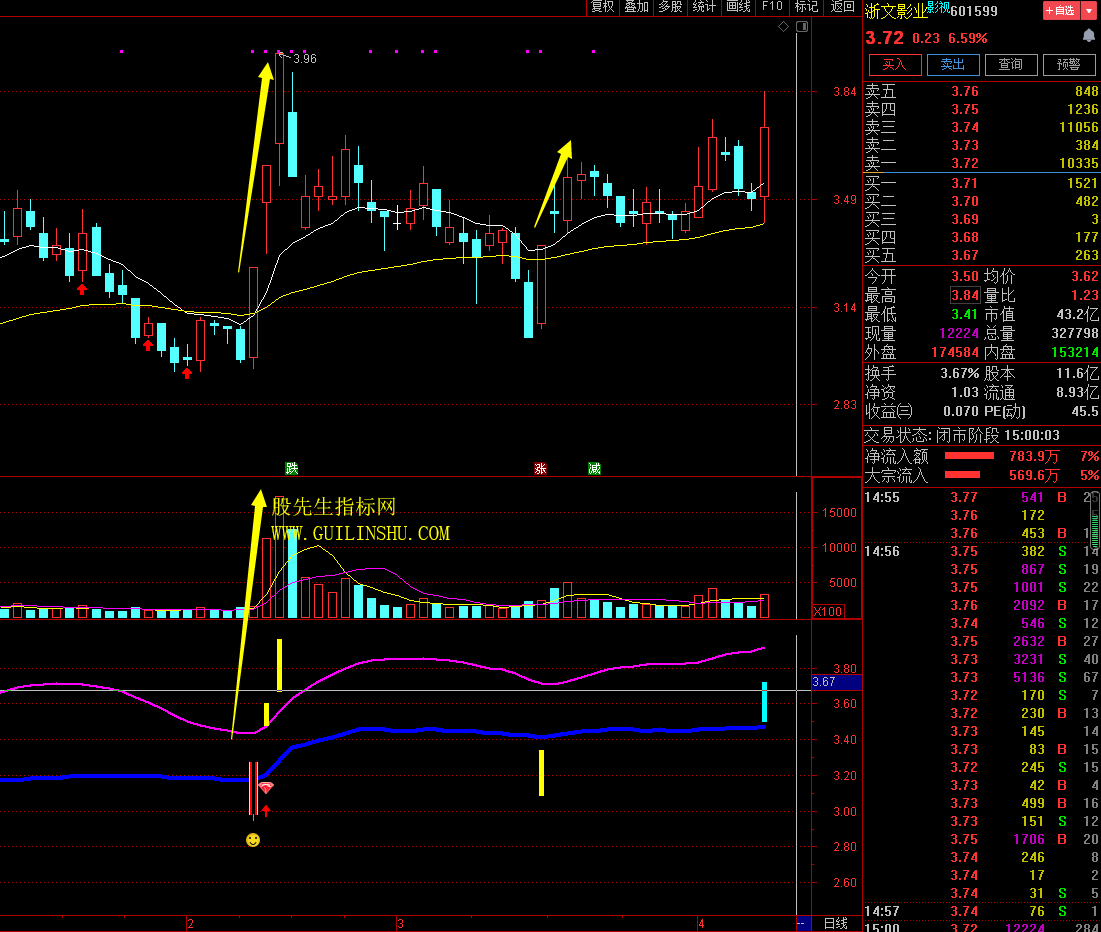Click the 净流入额 red bar
The height and width of the screenshot is (932, 1101).
coord(969,457)
